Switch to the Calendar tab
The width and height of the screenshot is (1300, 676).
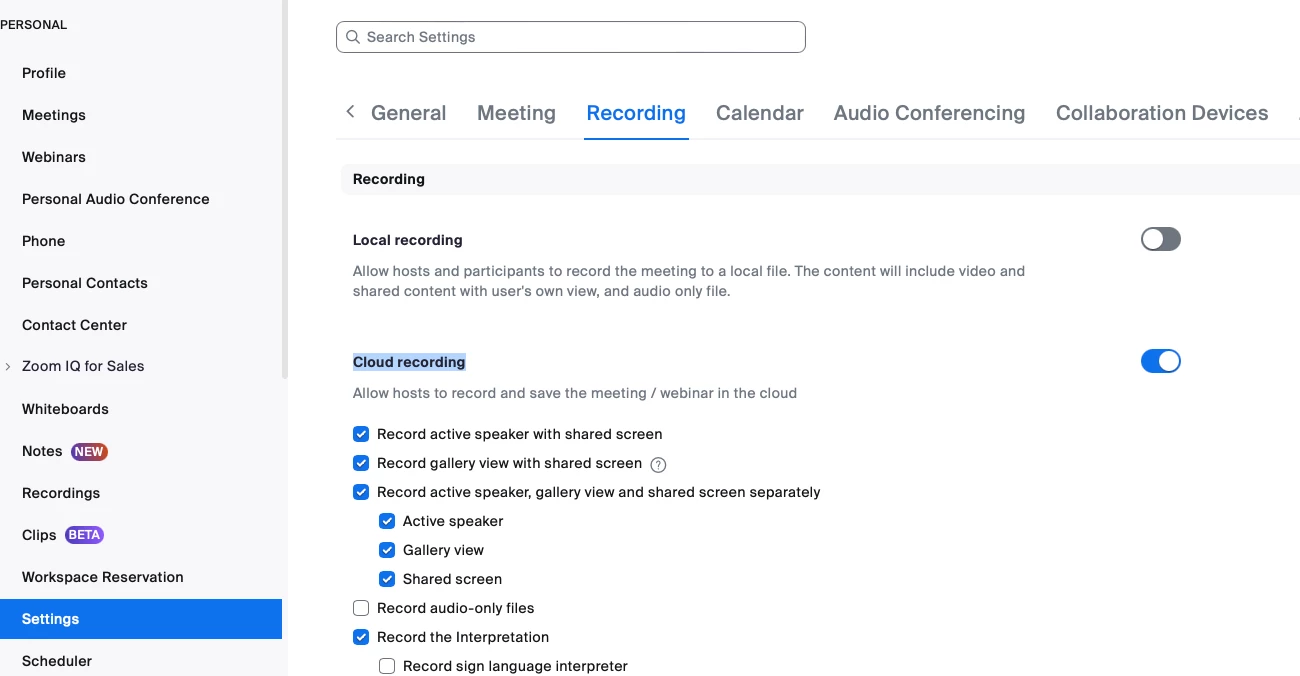[x=760, y=113]
